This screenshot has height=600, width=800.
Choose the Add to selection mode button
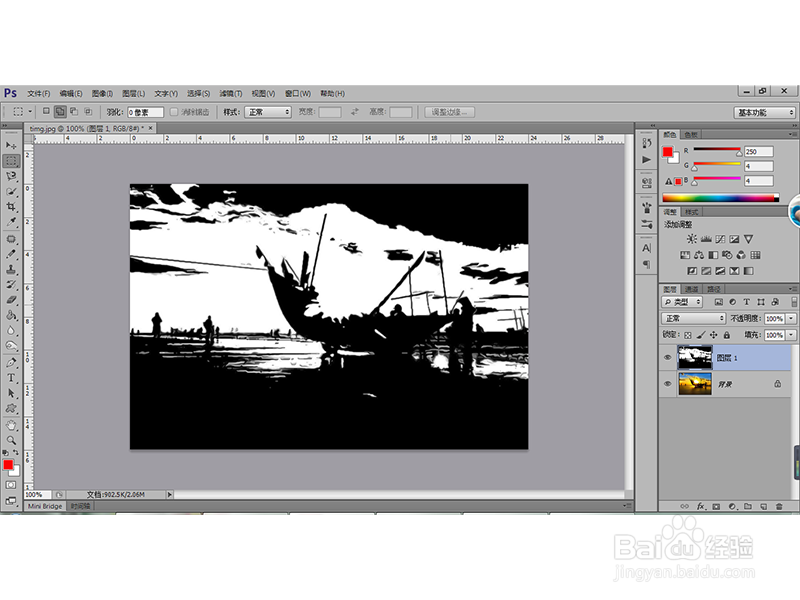pyautogui.click(x=60, y=111)
